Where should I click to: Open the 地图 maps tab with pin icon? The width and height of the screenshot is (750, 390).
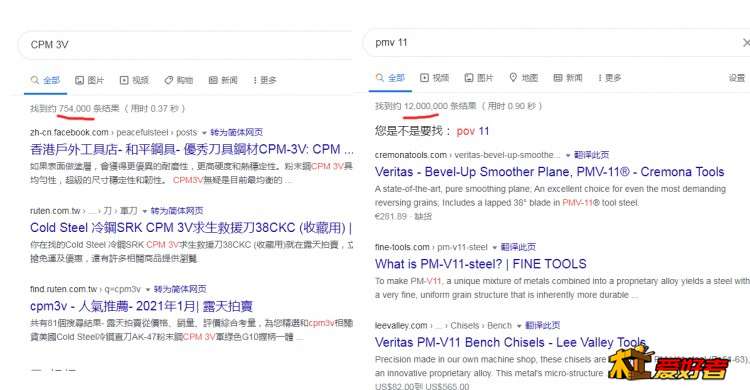[x=524, y=78]
